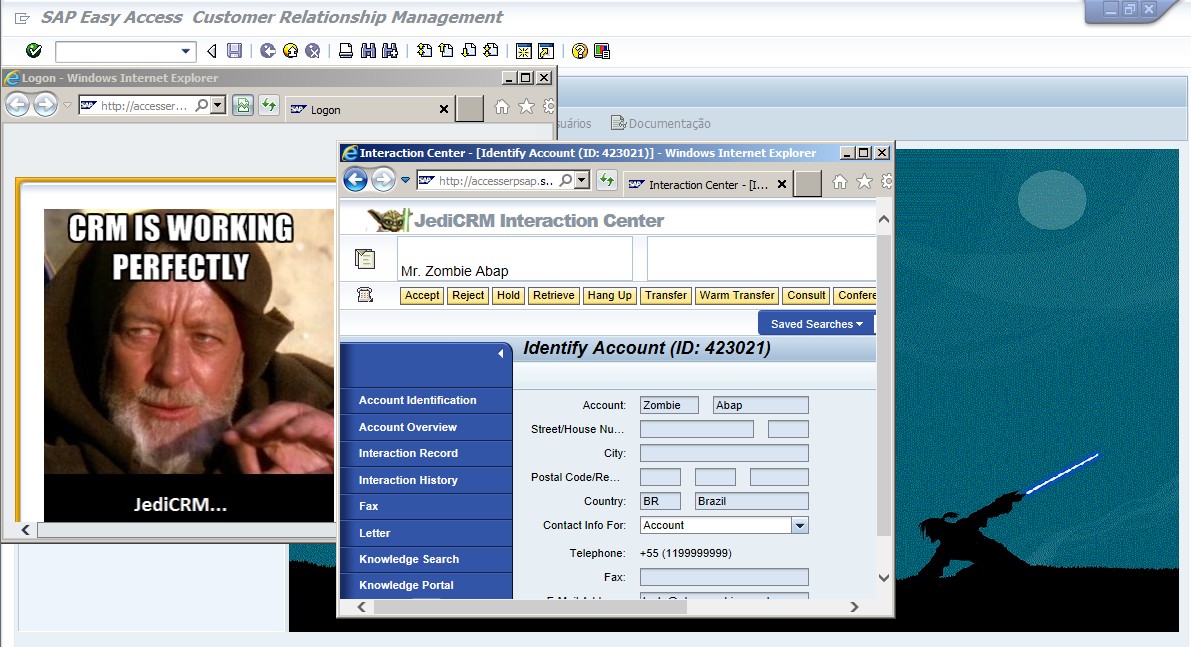Open Interaction Record in the navigation panel
This screenshot has width=1191, height=647.
click(409, 453)
